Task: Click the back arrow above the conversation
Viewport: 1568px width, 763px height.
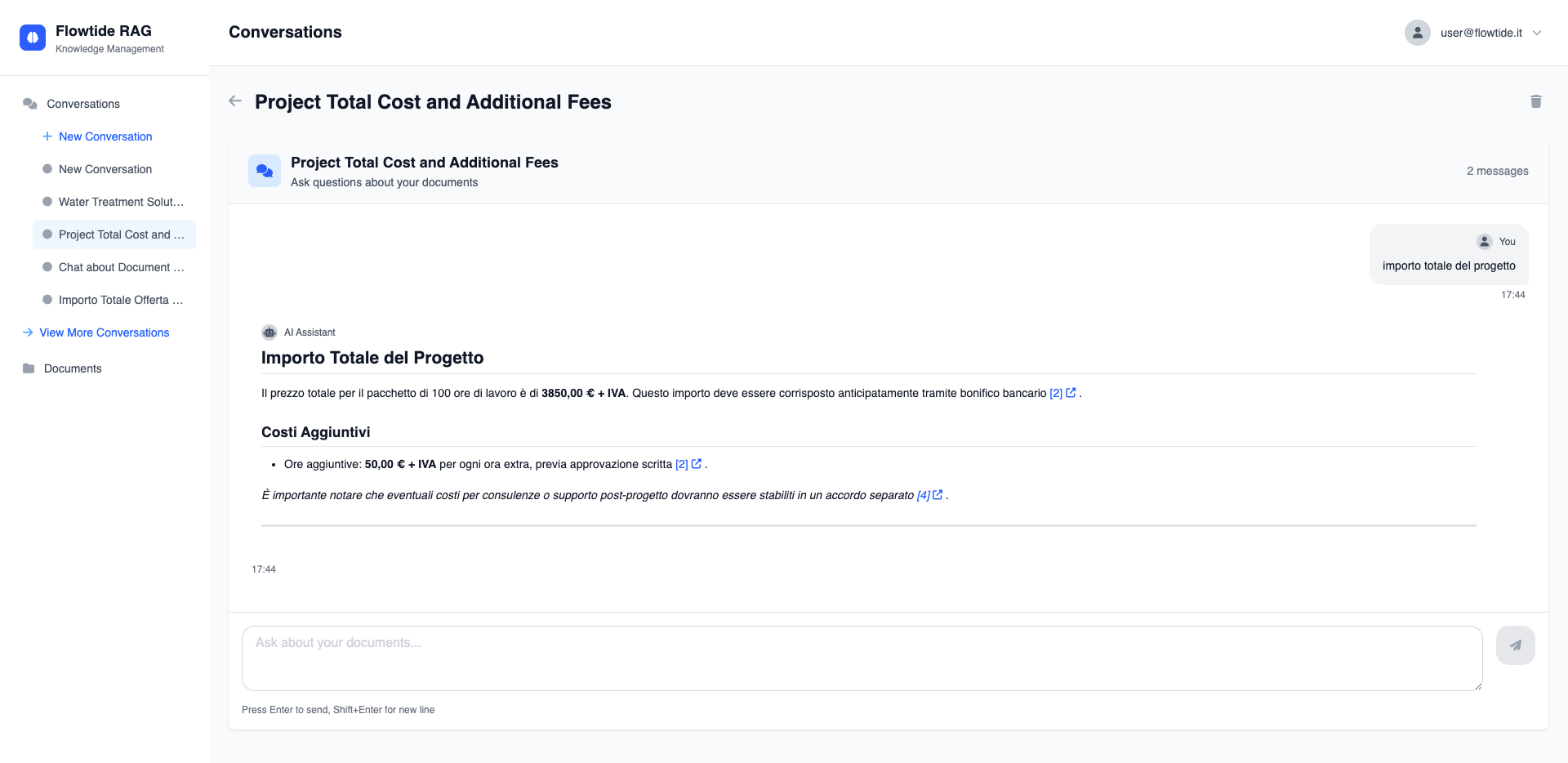Action: 235,100
